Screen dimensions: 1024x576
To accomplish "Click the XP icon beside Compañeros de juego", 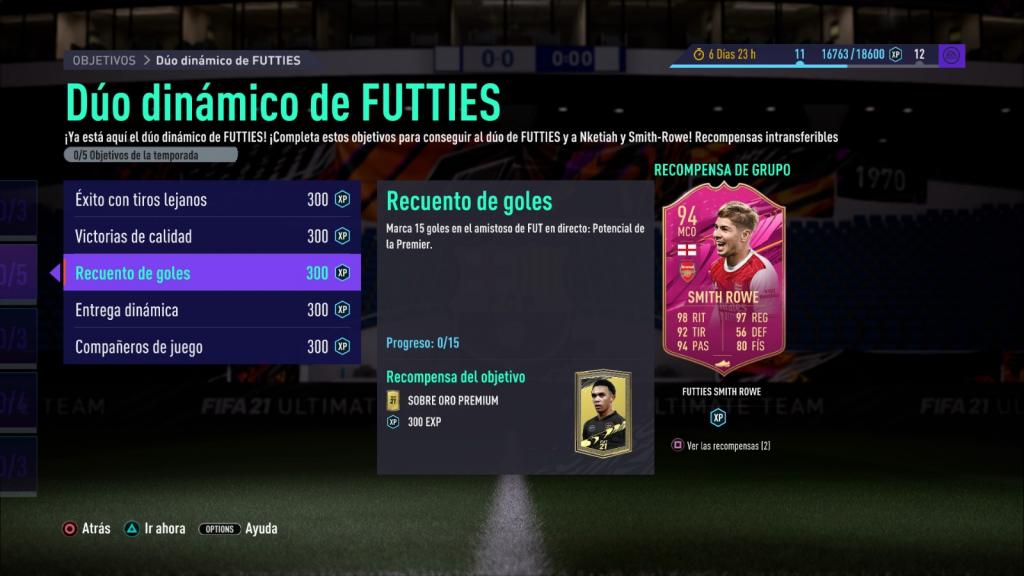I will [342, 346].
